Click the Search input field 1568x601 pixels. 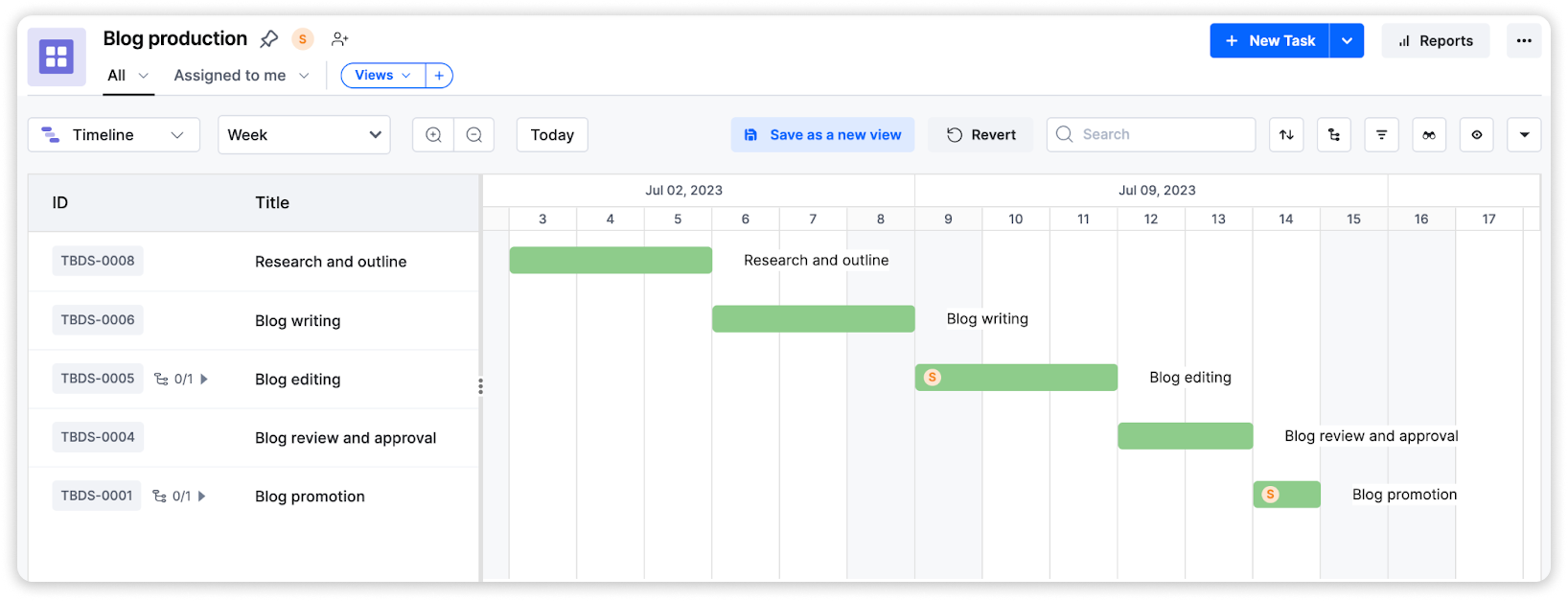[1160, 135]
